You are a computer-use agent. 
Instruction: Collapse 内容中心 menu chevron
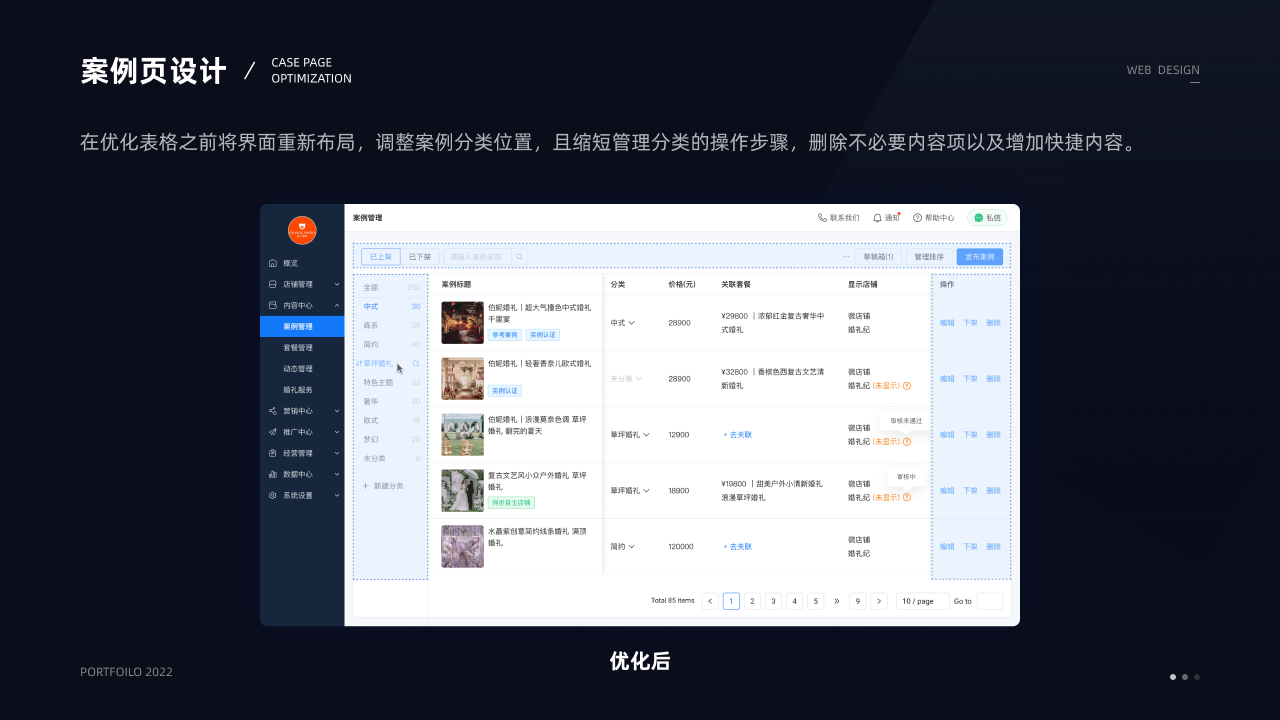tap(337, 305)
